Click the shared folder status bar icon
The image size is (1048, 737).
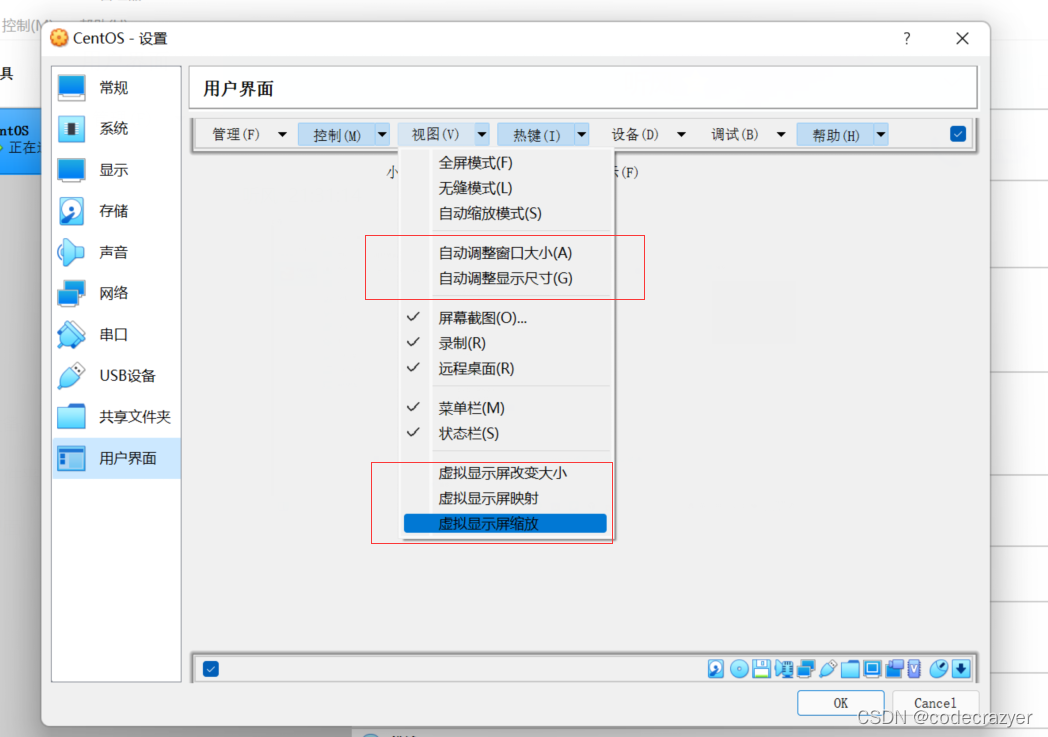[x=850, y=669]
